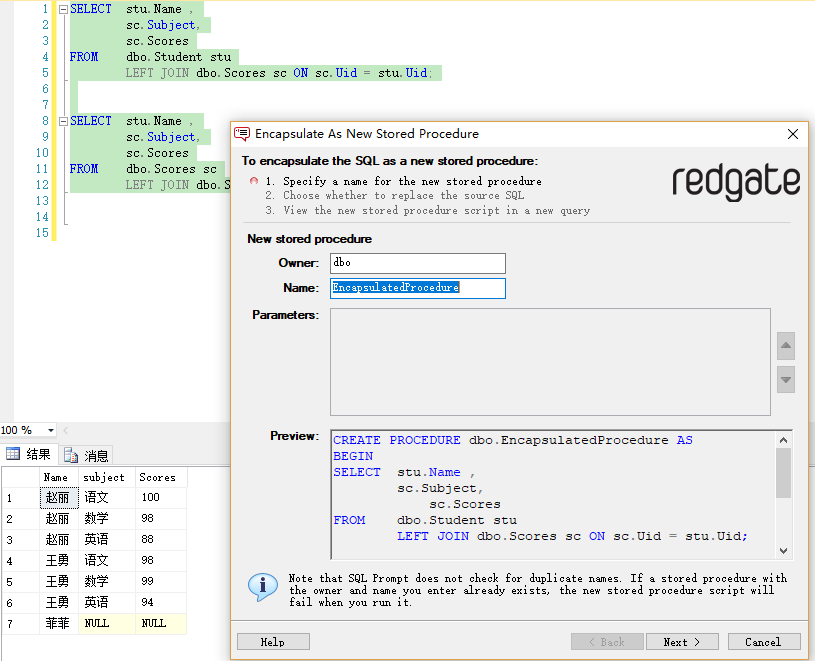Click the redgate logo in the dialog
This screenshot has width=815, height=661.
click(x=735, y=182)
